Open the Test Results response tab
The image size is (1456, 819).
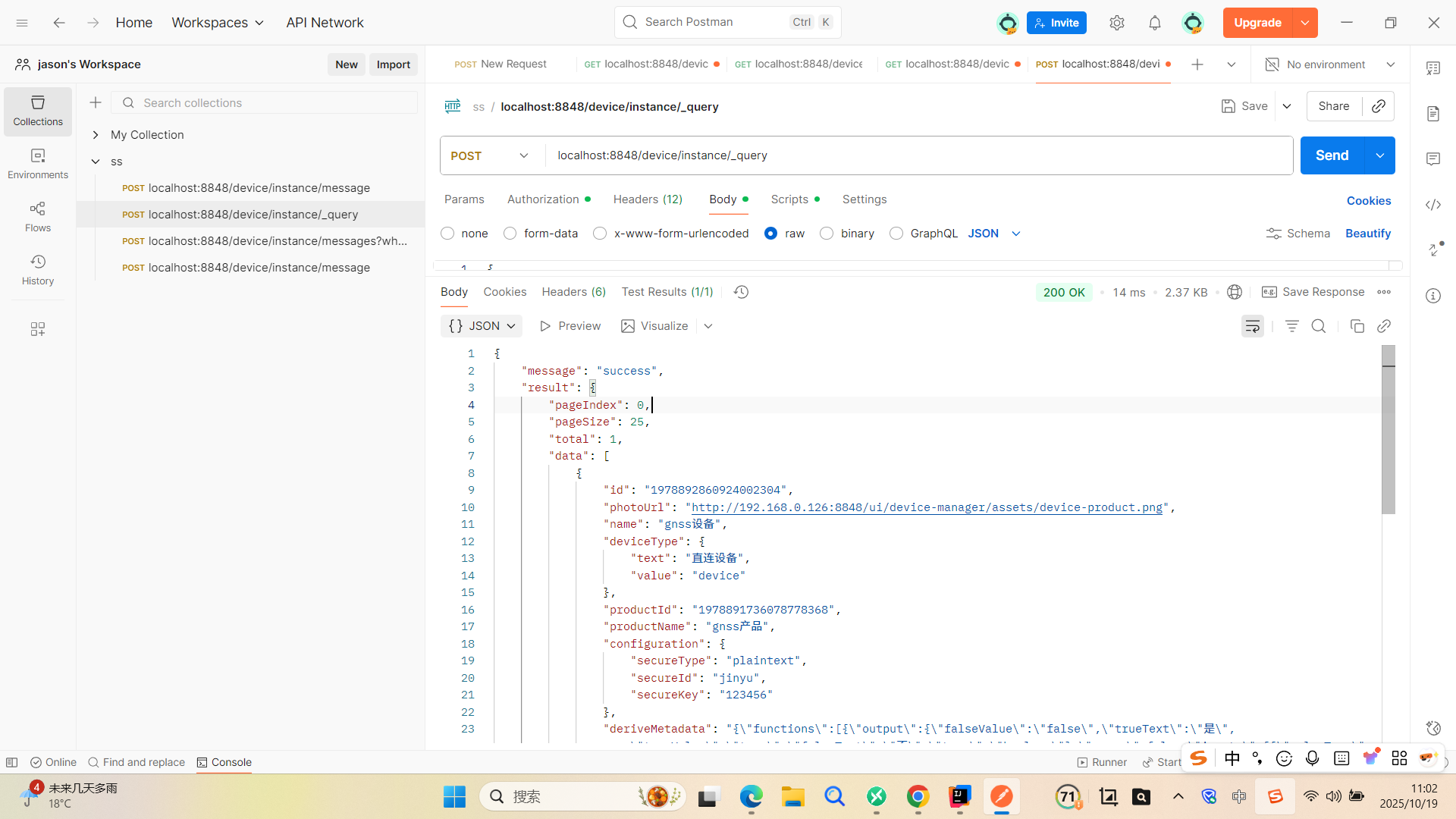(x=667, y=292)
